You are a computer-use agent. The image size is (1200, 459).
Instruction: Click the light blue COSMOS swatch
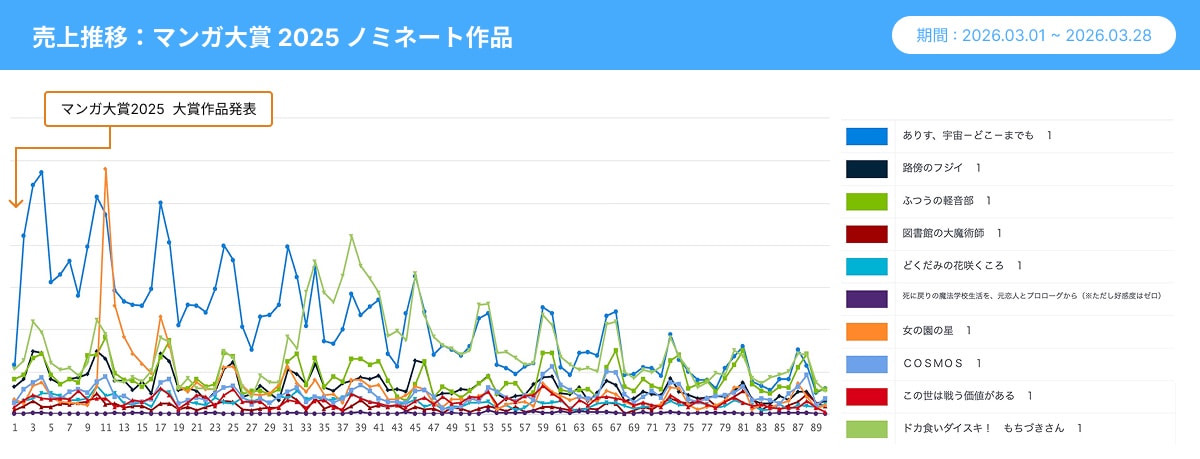[x=866, y=363]
